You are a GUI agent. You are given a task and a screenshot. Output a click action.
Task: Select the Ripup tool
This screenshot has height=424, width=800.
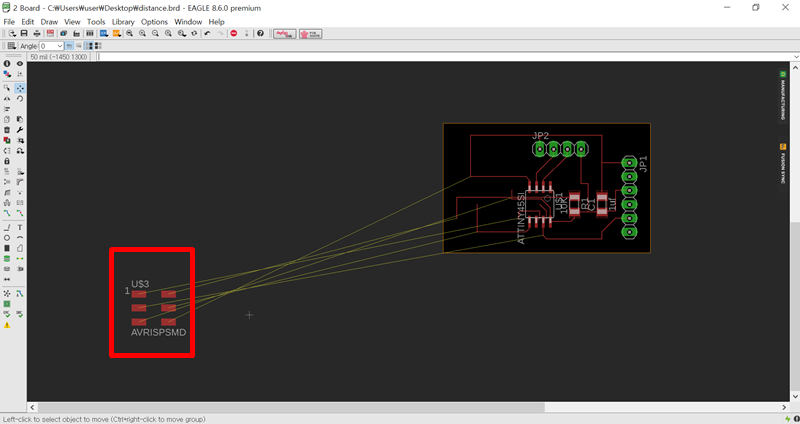20,213
